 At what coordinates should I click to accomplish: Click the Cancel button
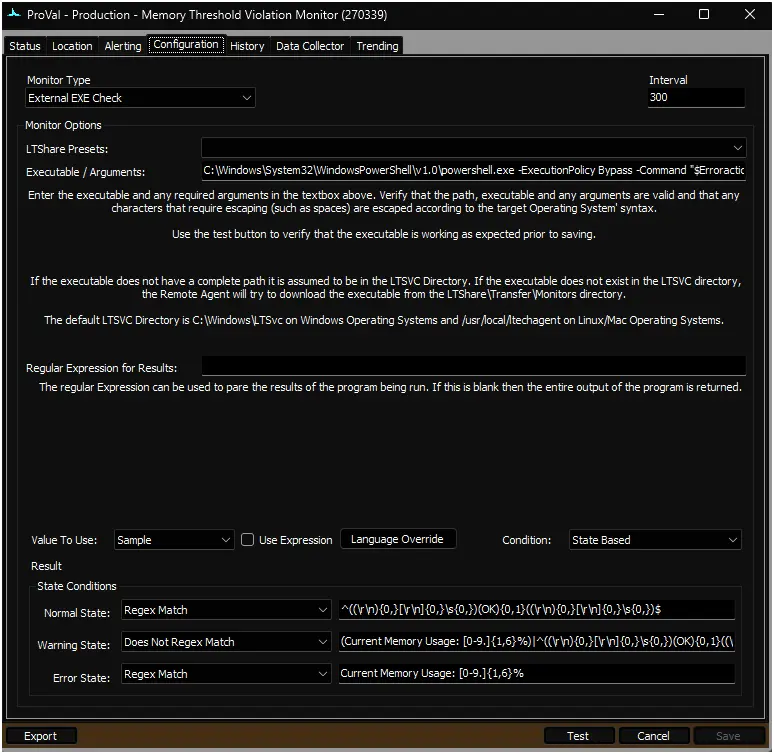(654, 736)
